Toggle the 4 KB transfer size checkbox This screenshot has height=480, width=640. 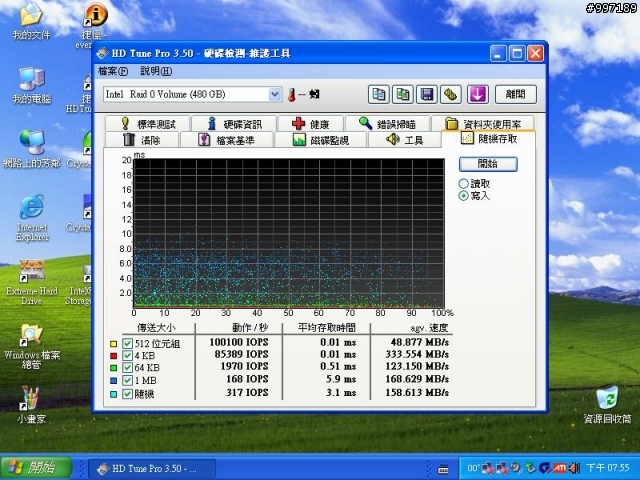tap(127, 356)
